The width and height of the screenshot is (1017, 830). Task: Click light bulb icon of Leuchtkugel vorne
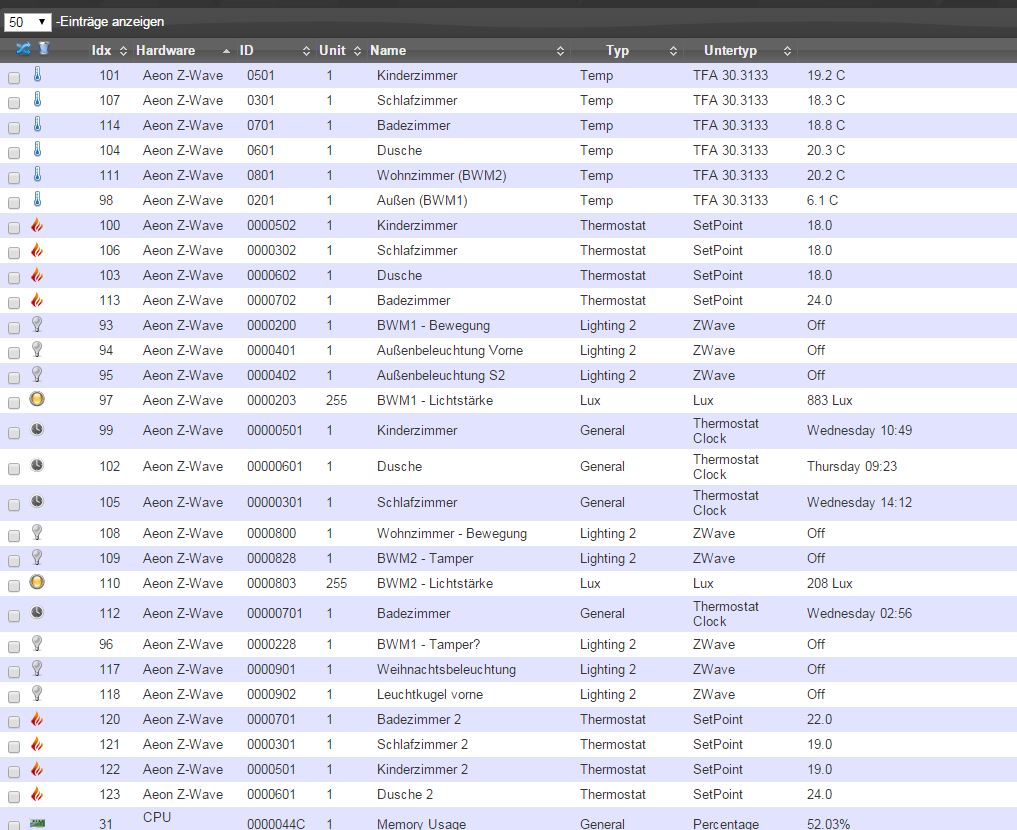pos(37,693)
